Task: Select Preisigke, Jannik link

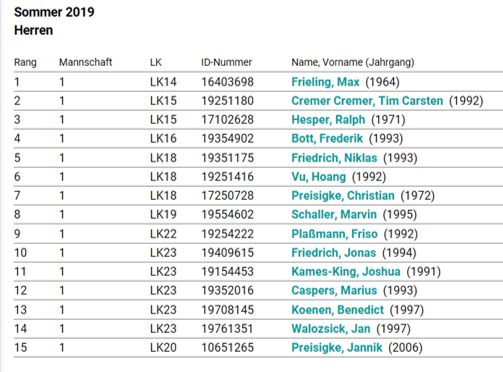Action: [337, 348]
